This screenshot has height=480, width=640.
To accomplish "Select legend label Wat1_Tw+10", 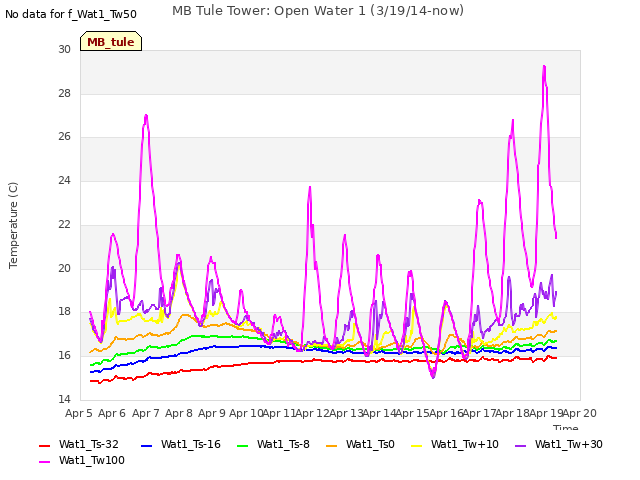I will 464,444.
